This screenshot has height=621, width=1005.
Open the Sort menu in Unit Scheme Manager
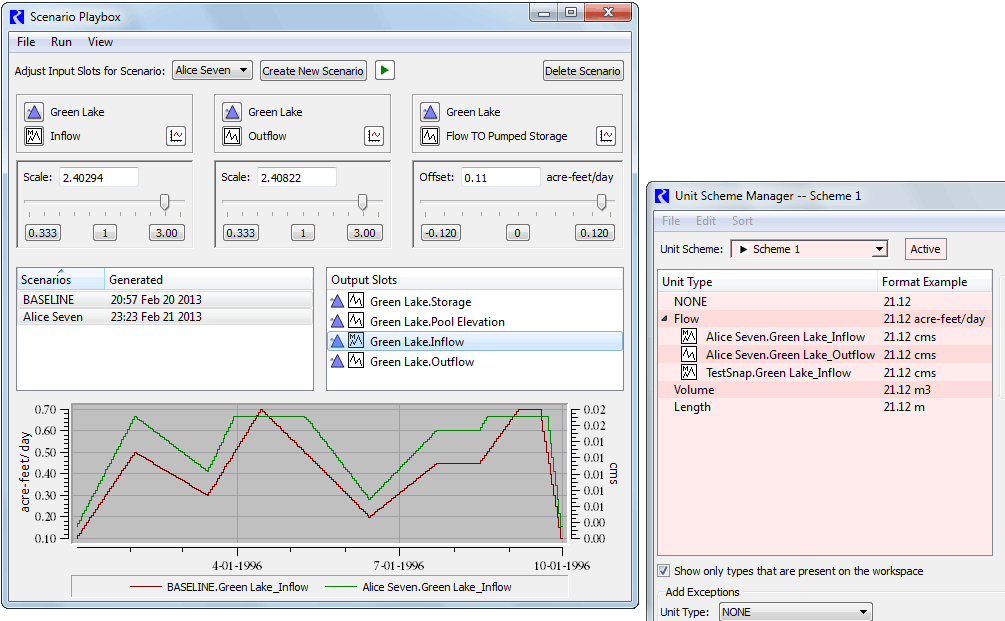pos(742,220)
